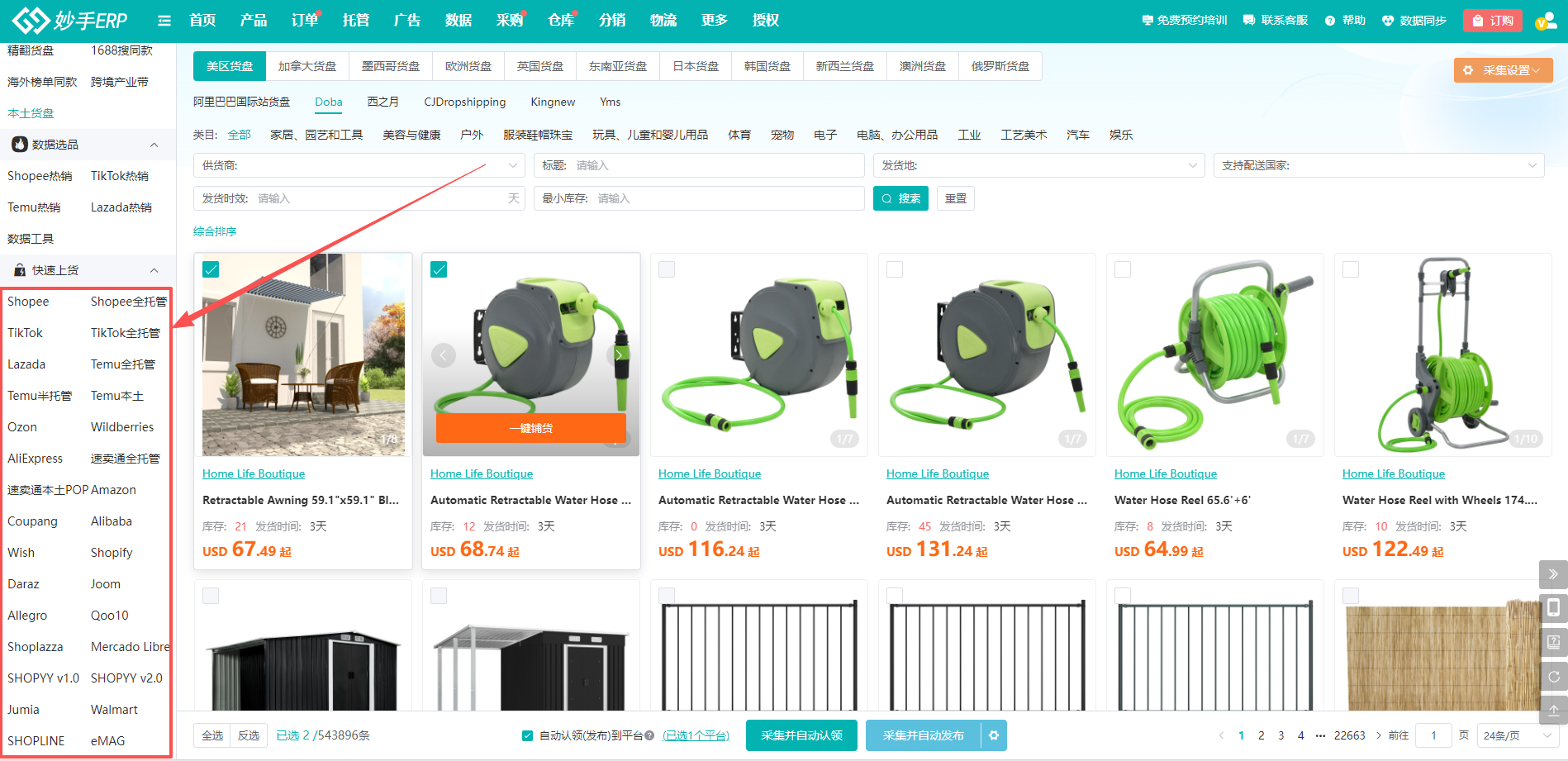Click the 数据同步 sync icon

tap(1388, 21)
